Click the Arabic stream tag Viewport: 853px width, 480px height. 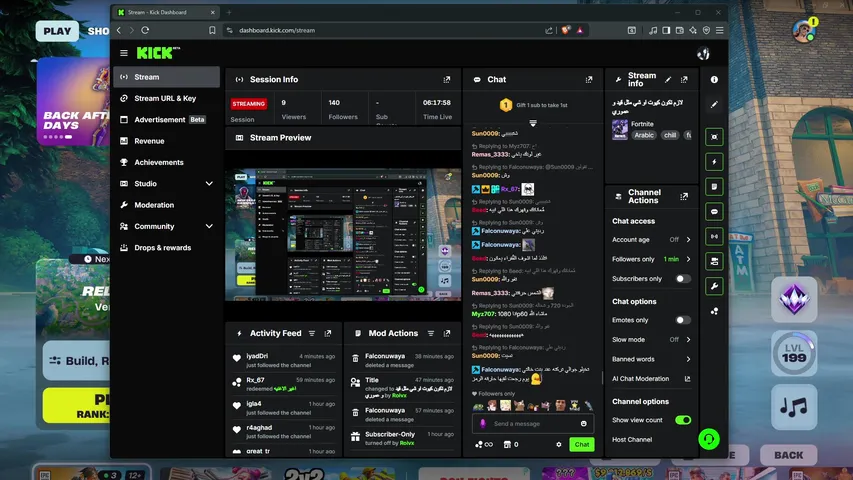click(644, 135)
